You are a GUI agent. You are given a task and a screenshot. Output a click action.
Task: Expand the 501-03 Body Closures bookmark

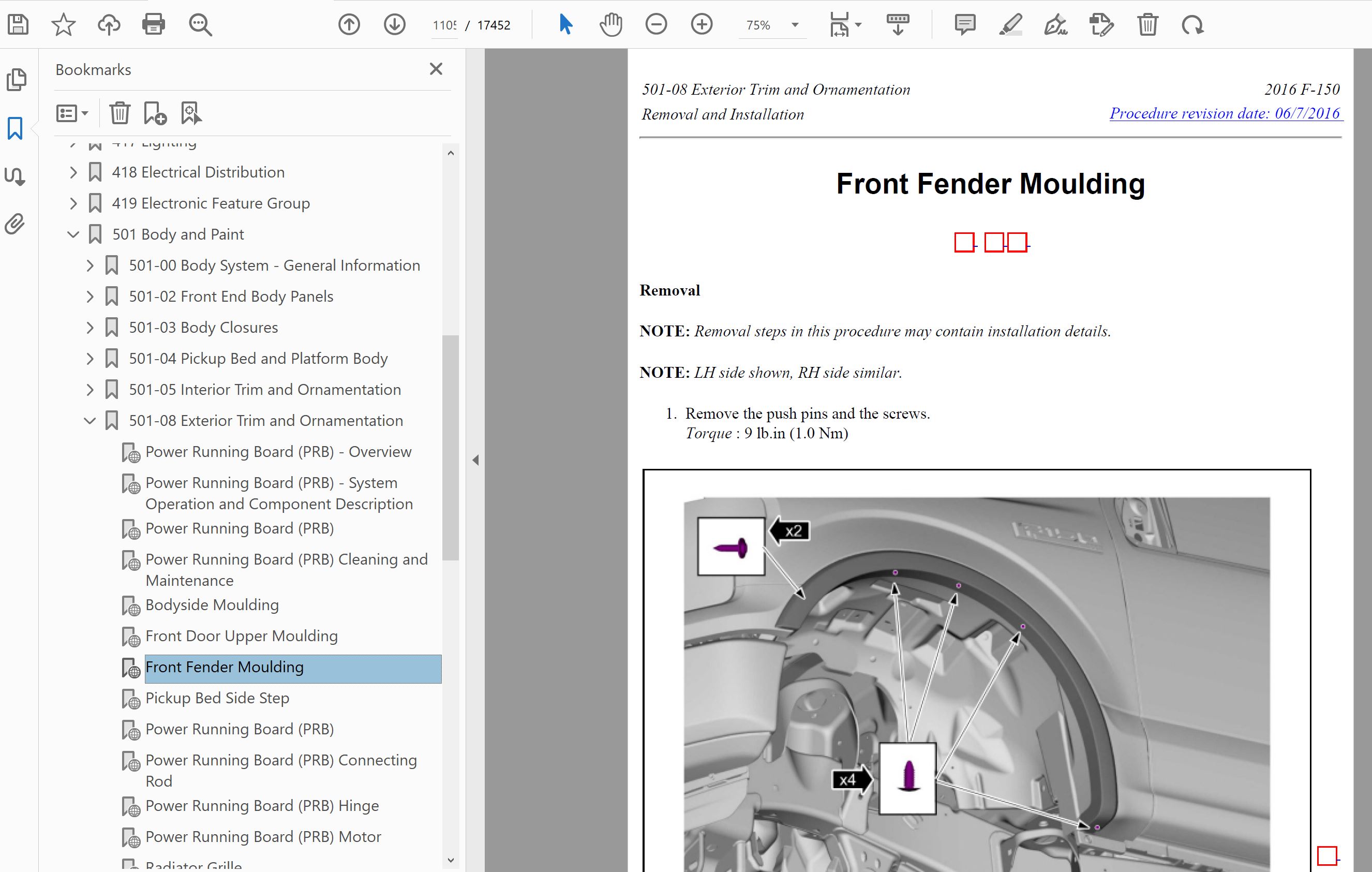click(x=90, y=328)
